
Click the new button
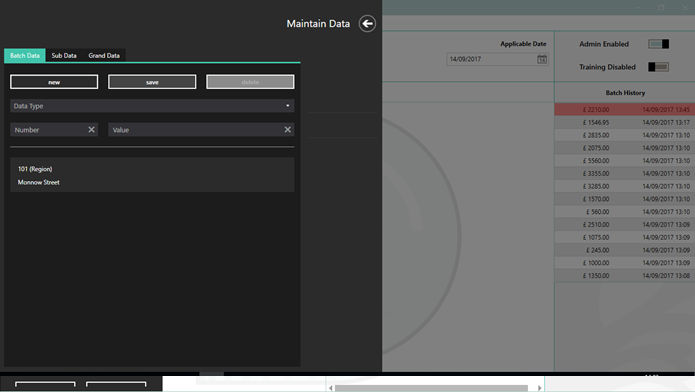pyautogui.click(x=54, y=82)
